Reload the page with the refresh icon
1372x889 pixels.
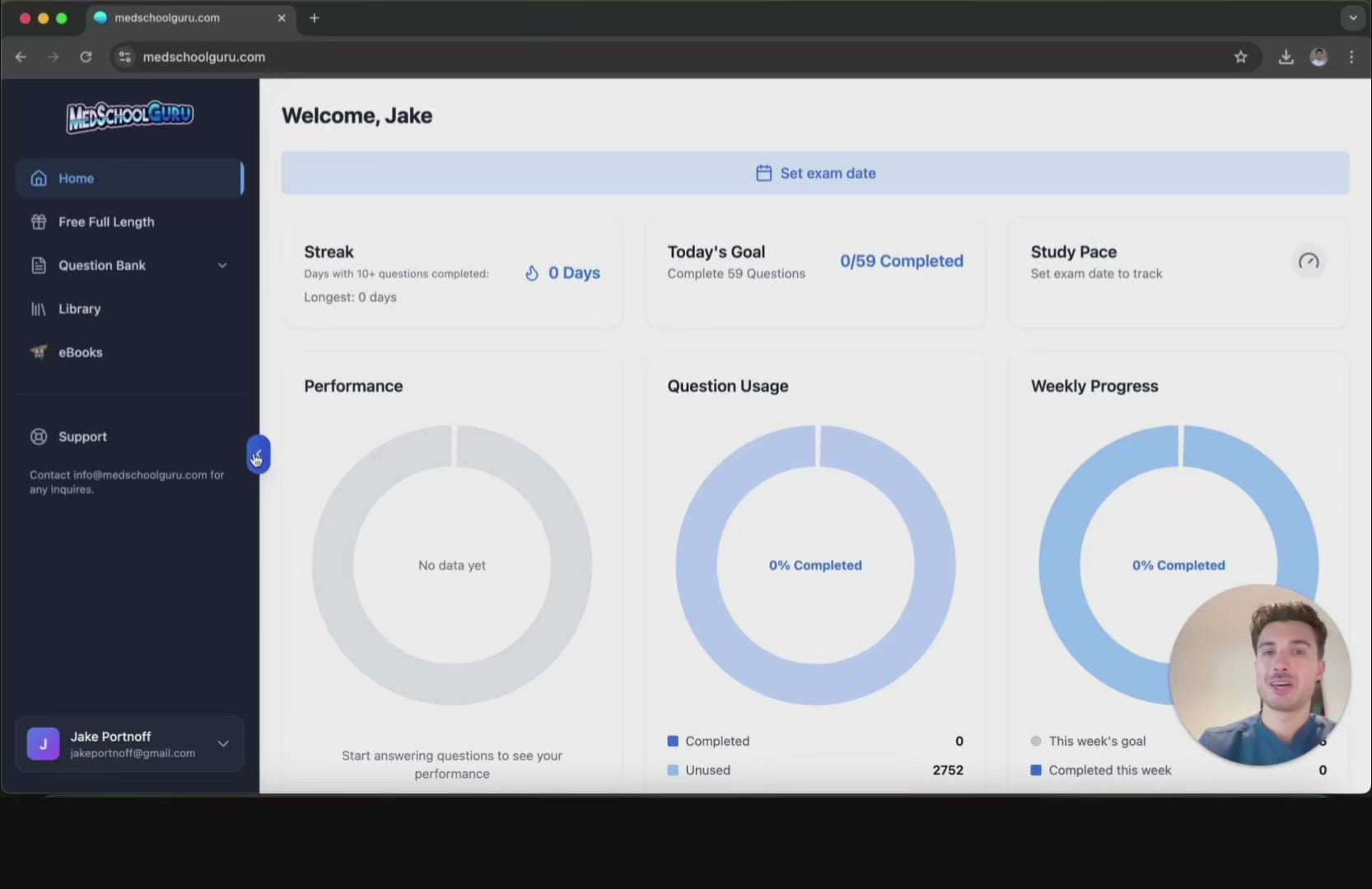(x=86, y=57)
